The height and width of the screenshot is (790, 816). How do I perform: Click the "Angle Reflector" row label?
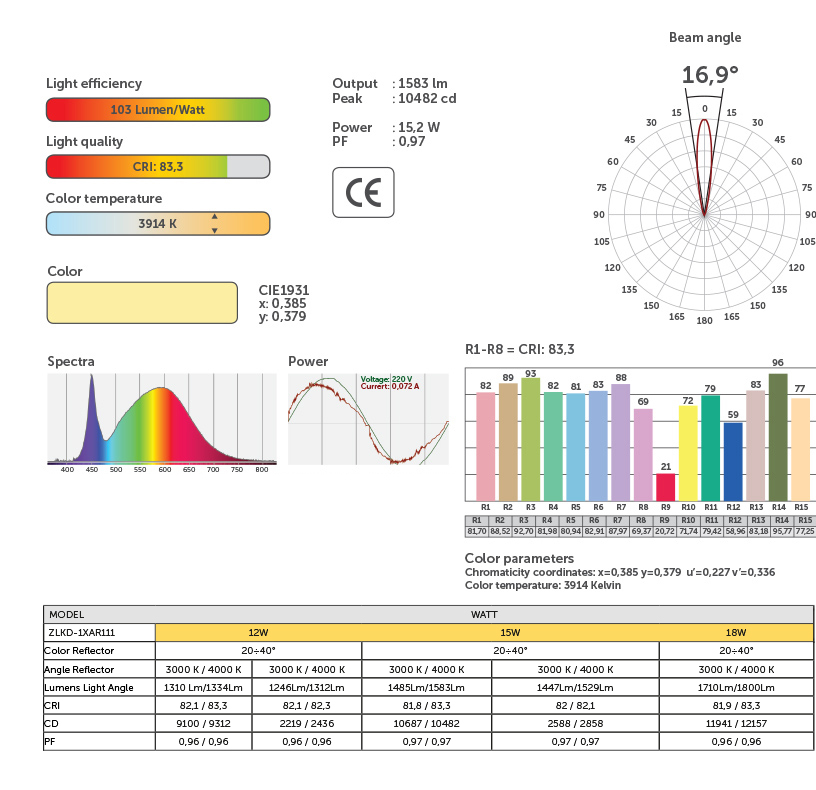79,670
